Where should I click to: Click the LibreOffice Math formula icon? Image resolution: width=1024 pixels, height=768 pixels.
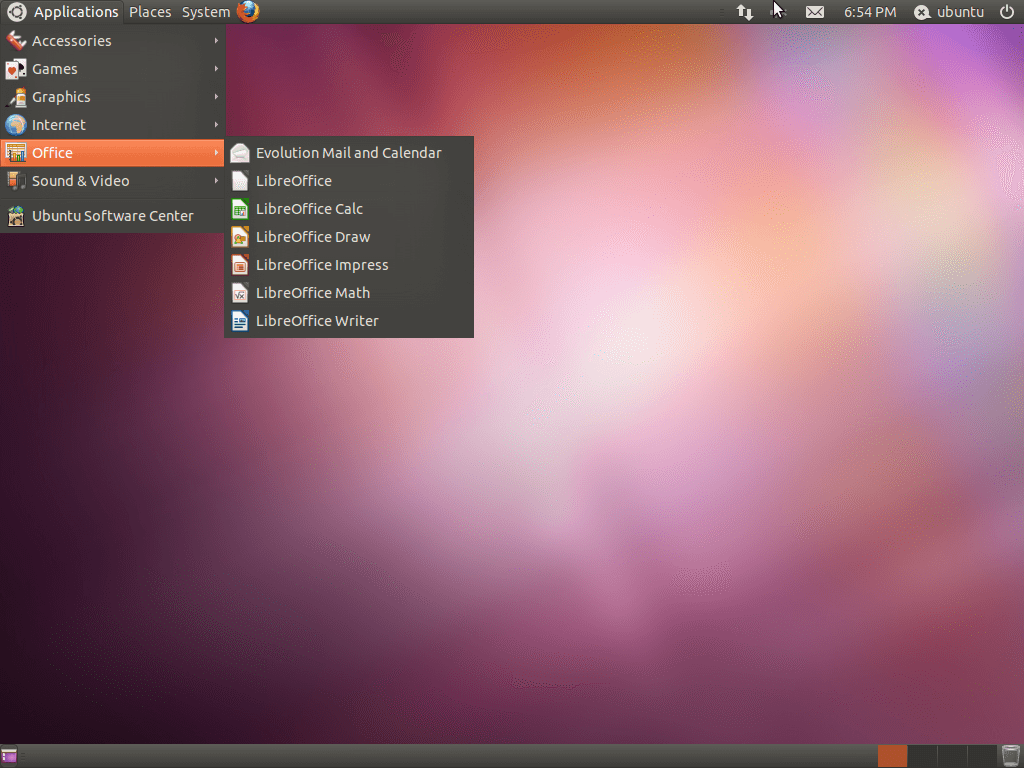240,293
